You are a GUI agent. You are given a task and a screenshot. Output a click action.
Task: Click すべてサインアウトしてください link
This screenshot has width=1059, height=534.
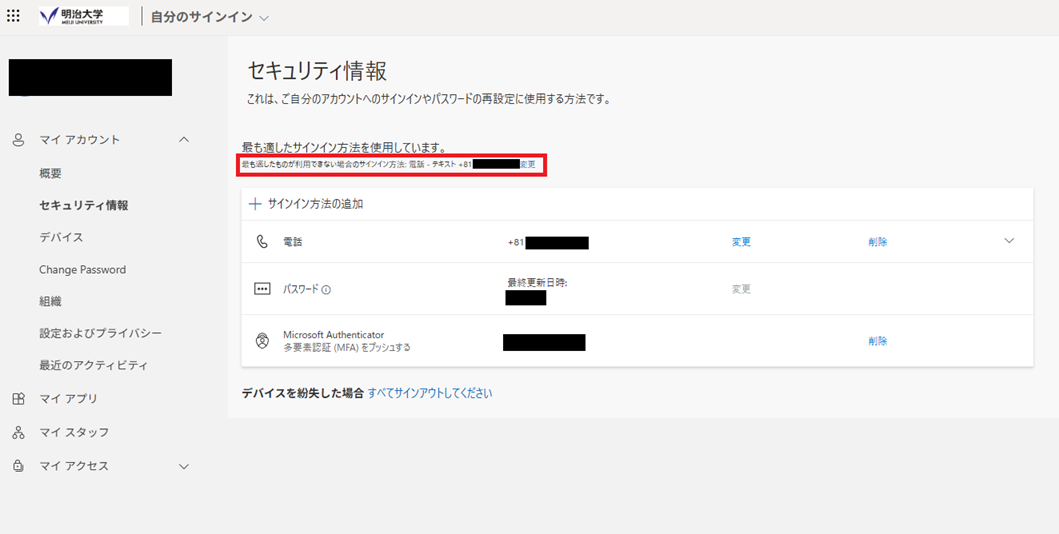coord(430,393)
